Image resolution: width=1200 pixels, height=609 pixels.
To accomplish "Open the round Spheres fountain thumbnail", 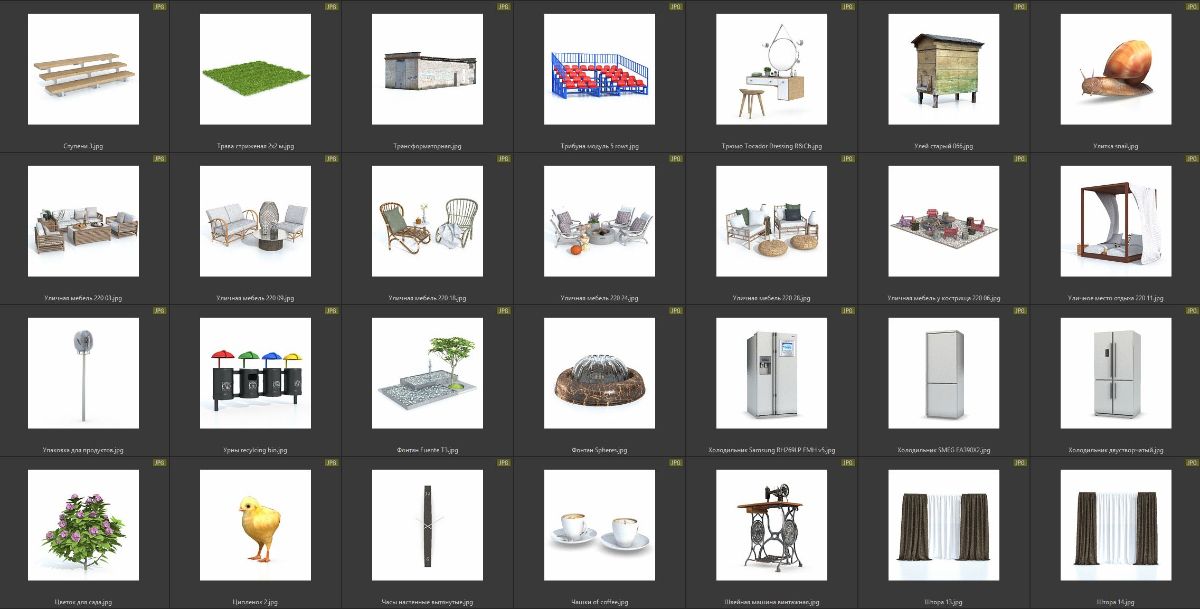I will [599, 374].
